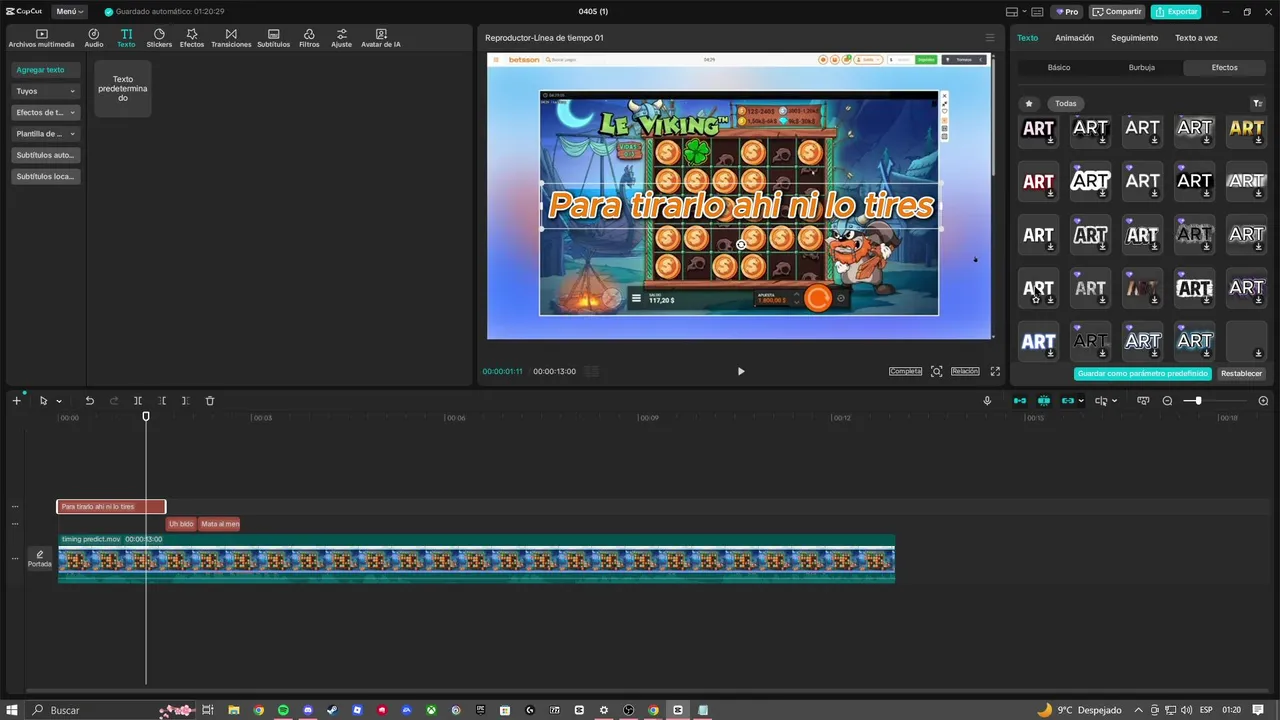The image size is (1280, 720).
Task: Click the favorites star in effects panel
Action: tap(1028, 103)
